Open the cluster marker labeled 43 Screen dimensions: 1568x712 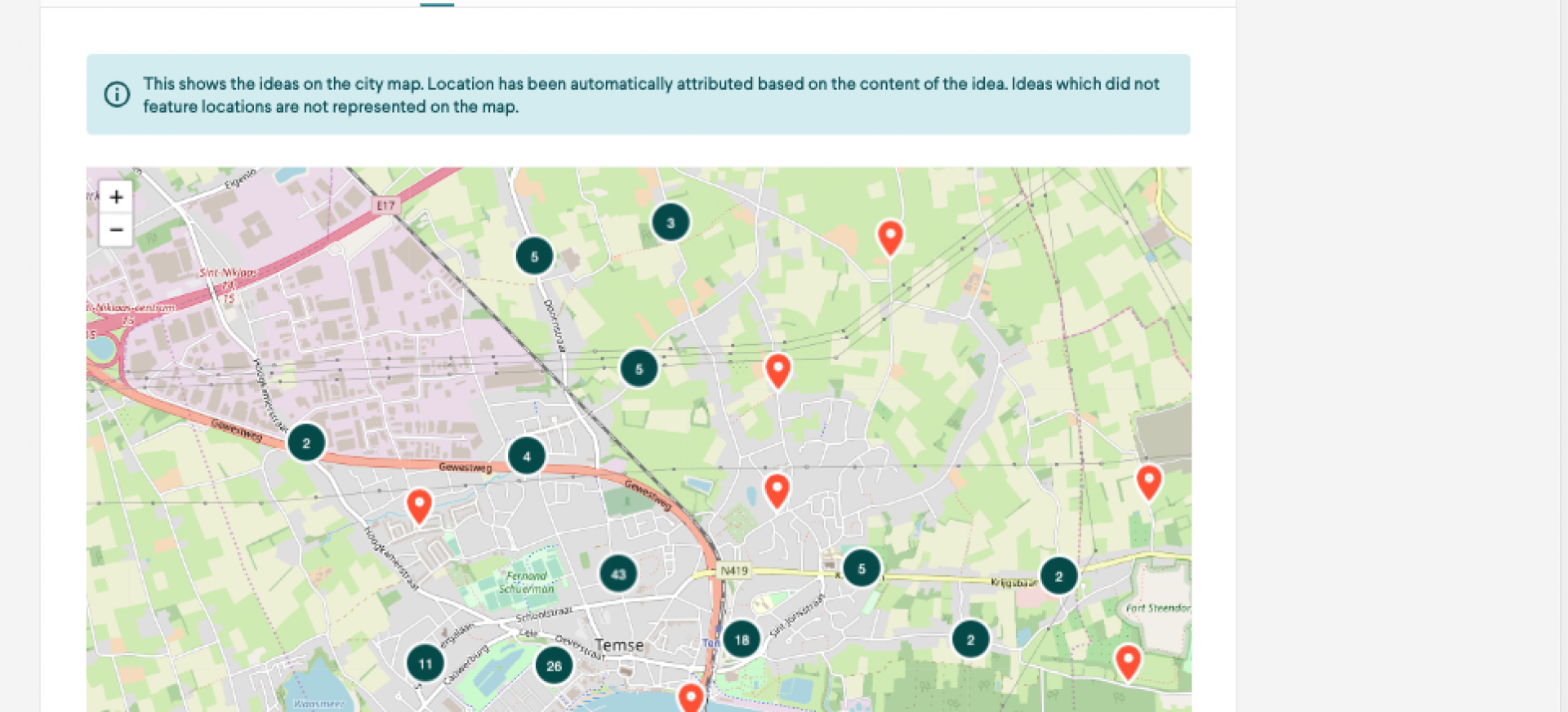(618, 574)
